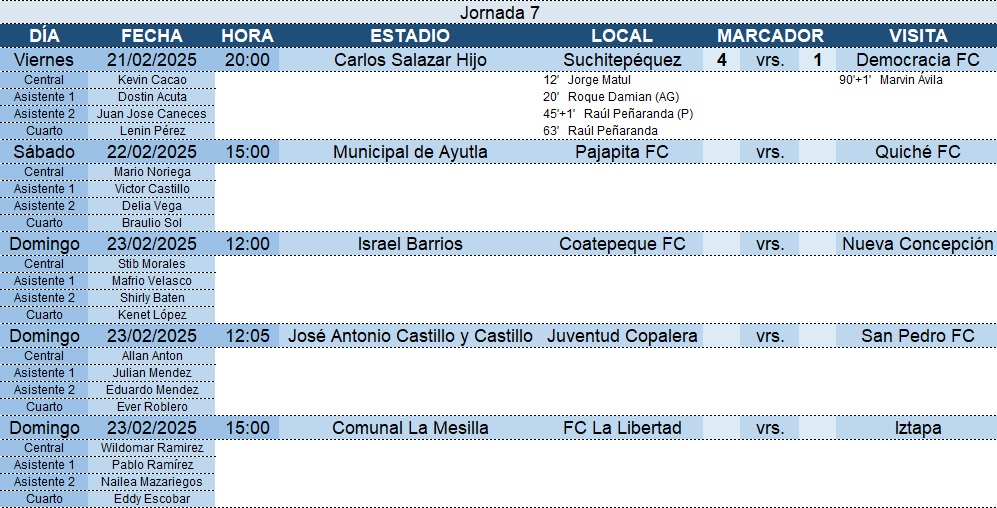Screen dimensions: 997x508
Task: Click the ESTADIO column header
Action: pos(410,36)
